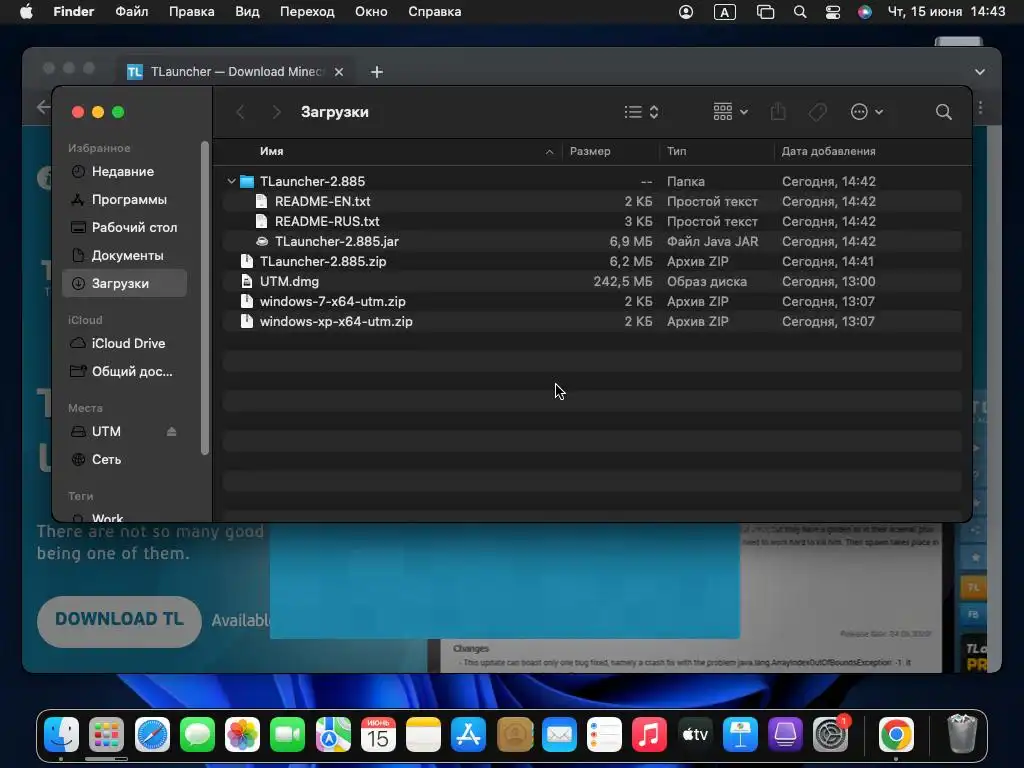
Task: Open the Справка menu
Action: [434, 12]
